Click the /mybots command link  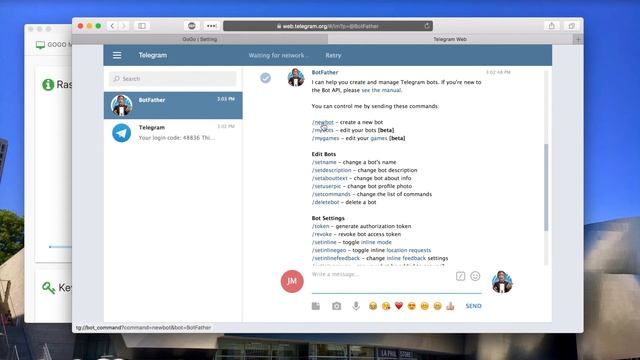tap(322, 130)
